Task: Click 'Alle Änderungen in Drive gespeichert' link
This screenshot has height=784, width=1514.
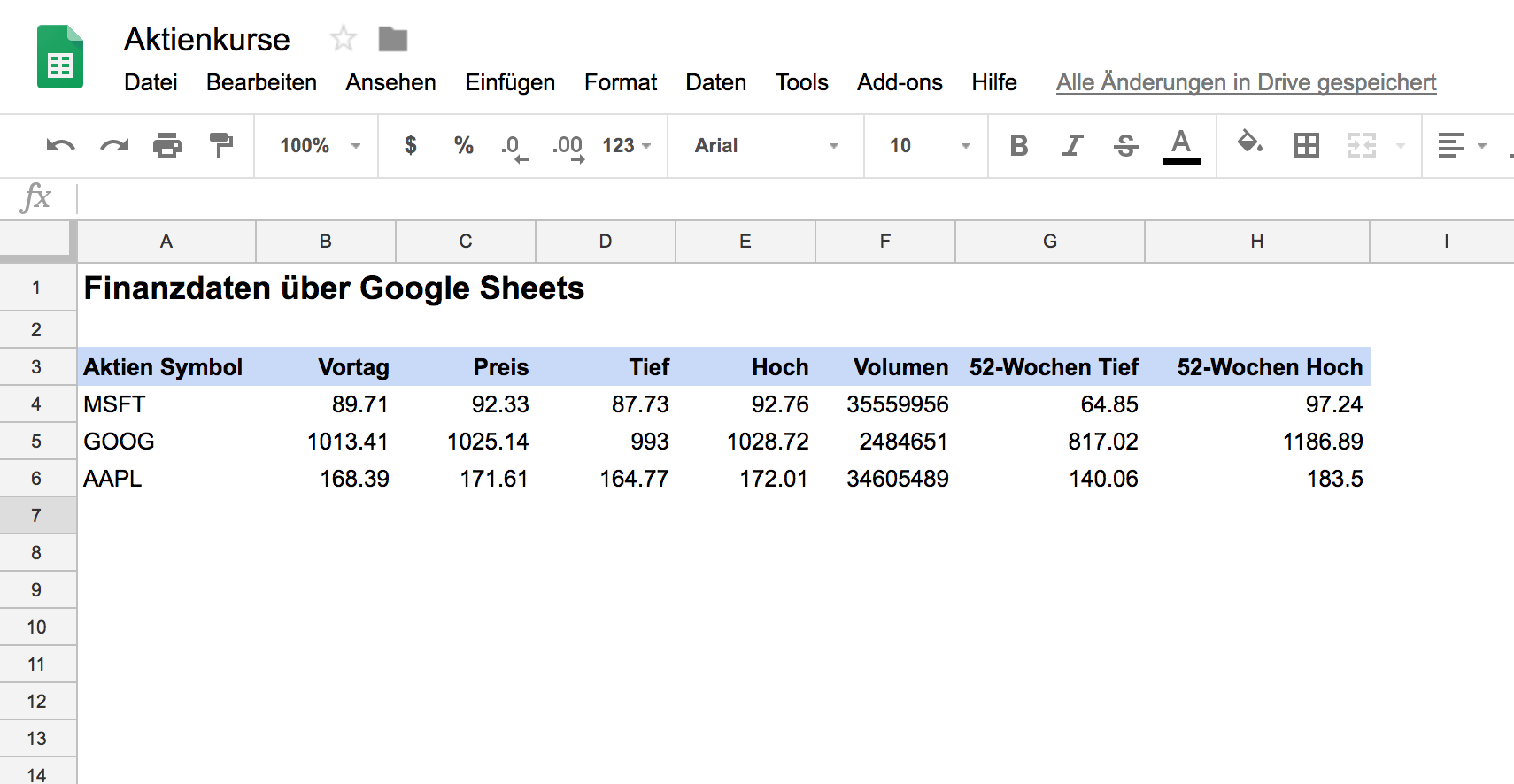Action: pos(1246,82)
